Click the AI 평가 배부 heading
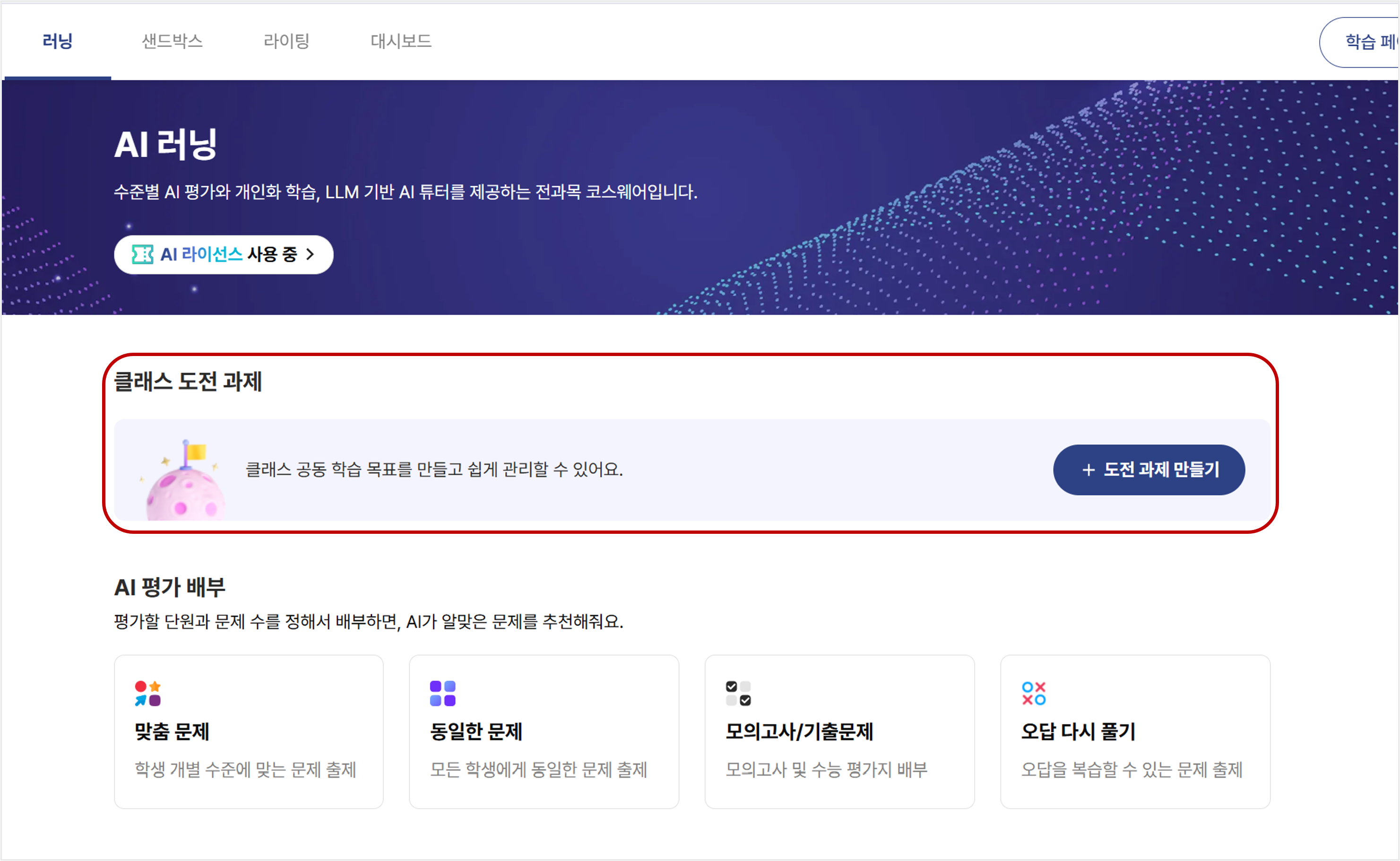 point(170,587)
